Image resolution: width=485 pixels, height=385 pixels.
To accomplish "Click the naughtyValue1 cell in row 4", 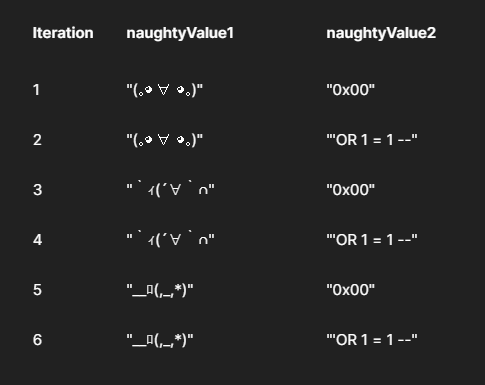I will click(x=170, y=239).
